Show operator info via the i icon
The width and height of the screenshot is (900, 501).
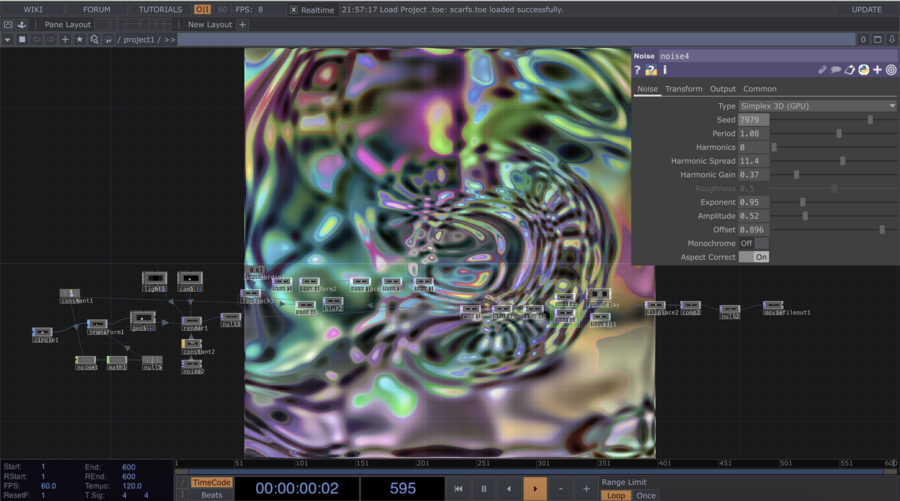665,69
